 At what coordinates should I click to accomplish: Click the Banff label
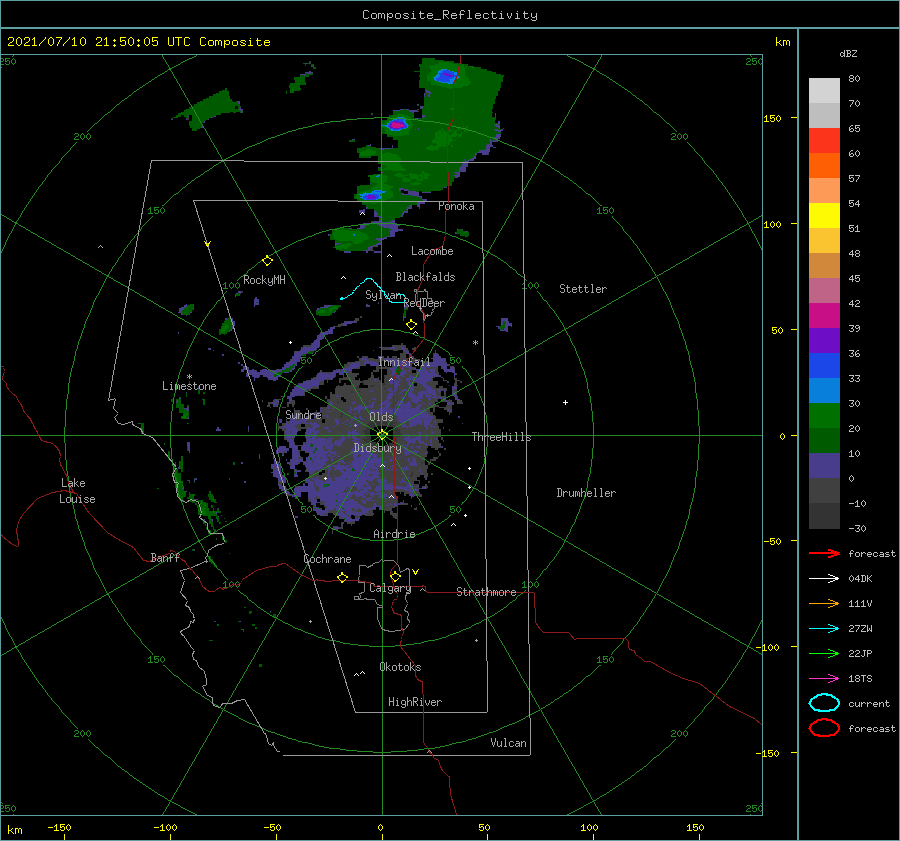pos(165,557)
